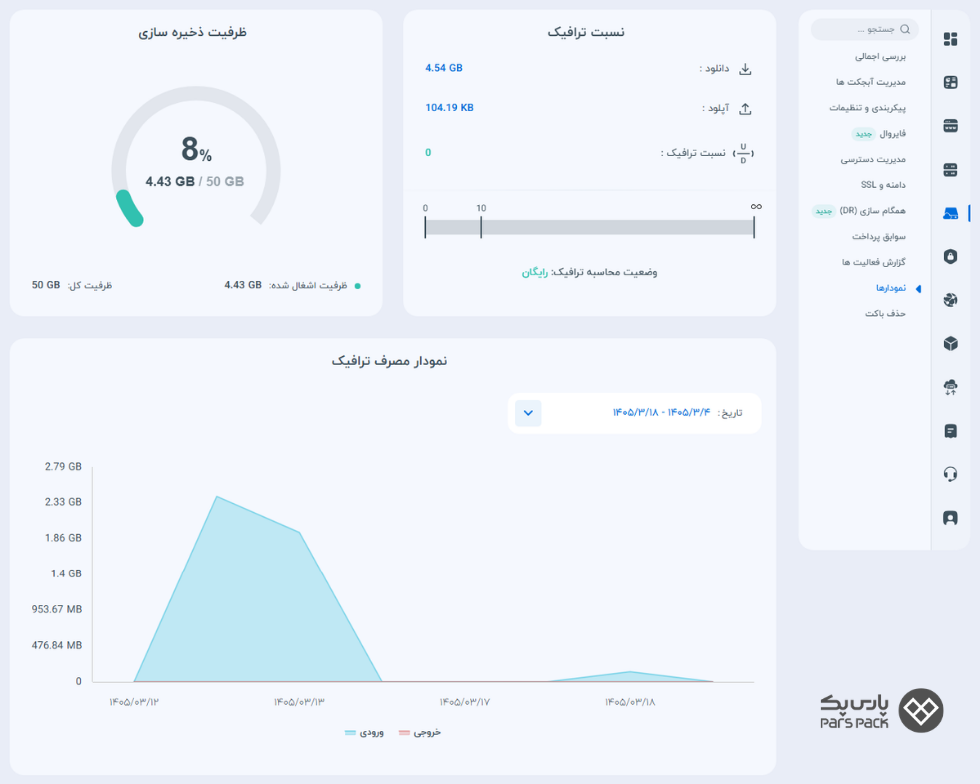The image size is (980, 784).
Task: Focus the جستجو search field
Action: click(865, 29)
